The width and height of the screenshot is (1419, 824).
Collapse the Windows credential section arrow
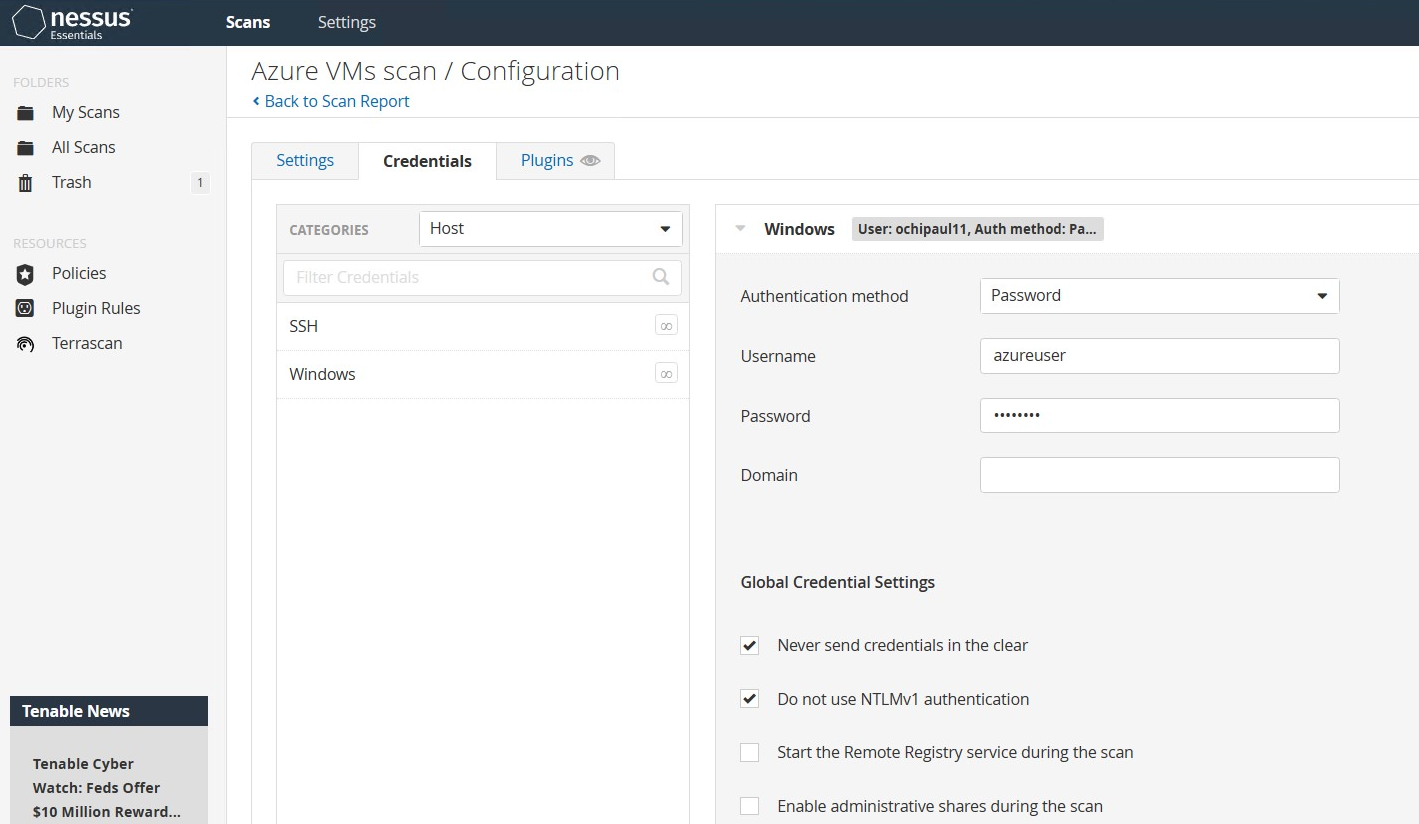740,228
